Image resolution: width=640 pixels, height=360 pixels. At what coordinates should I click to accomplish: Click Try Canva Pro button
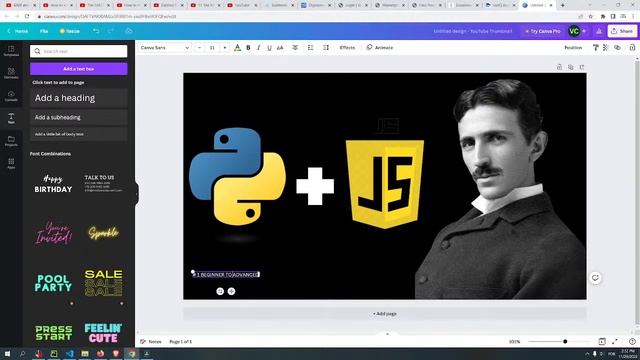point(542,31)
